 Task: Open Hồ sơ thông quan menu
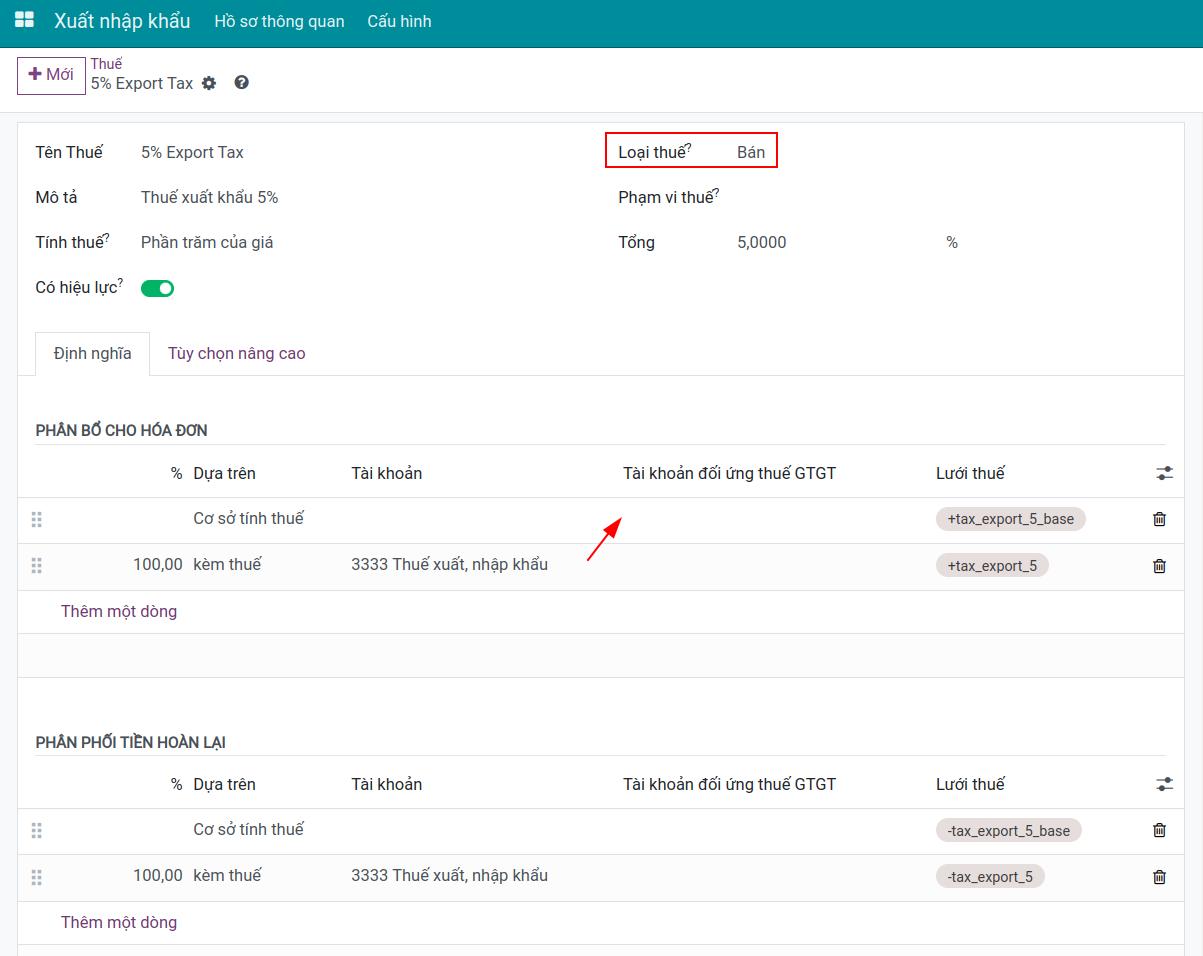point(279,21)
